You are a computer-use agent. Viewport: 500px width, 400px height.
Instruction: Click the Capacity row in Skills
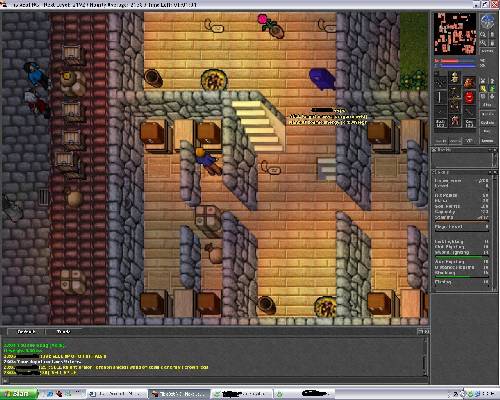pyautogui.click(x=462, y=212)
